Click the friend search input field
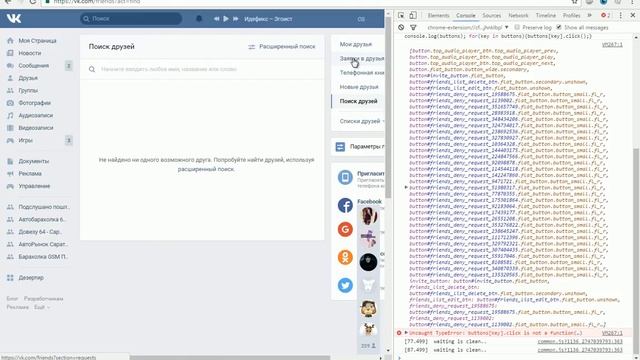This screenshot has height=360, width=640. tap(202, 69)
